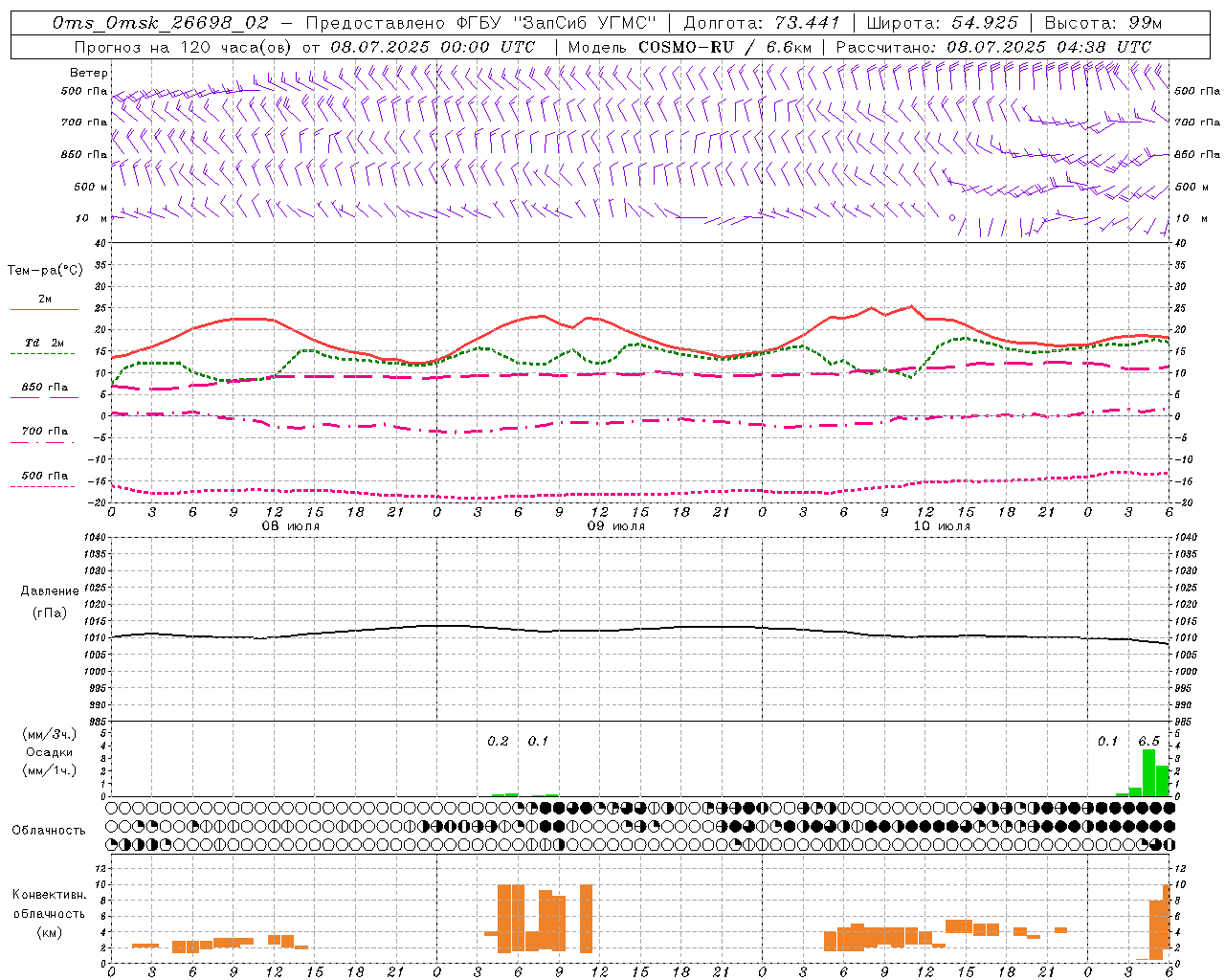Viewport: 1225px width, 980px height.
Task: Click the Ветер panel label
Action: click(x=89, y=73)
